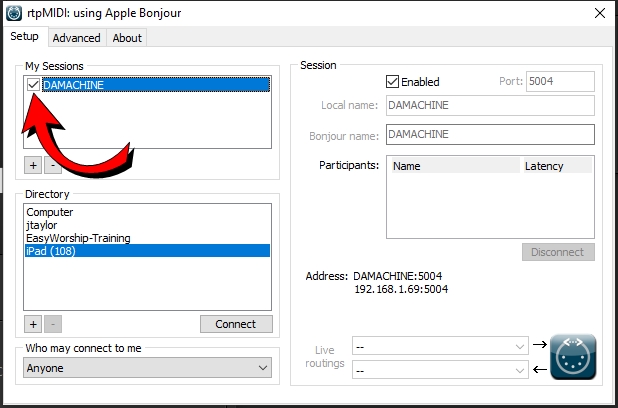The height and width of the screenshot is (408, 618).
Task: Switch to the Advanced tab
Action: click(x=76, y=38)
